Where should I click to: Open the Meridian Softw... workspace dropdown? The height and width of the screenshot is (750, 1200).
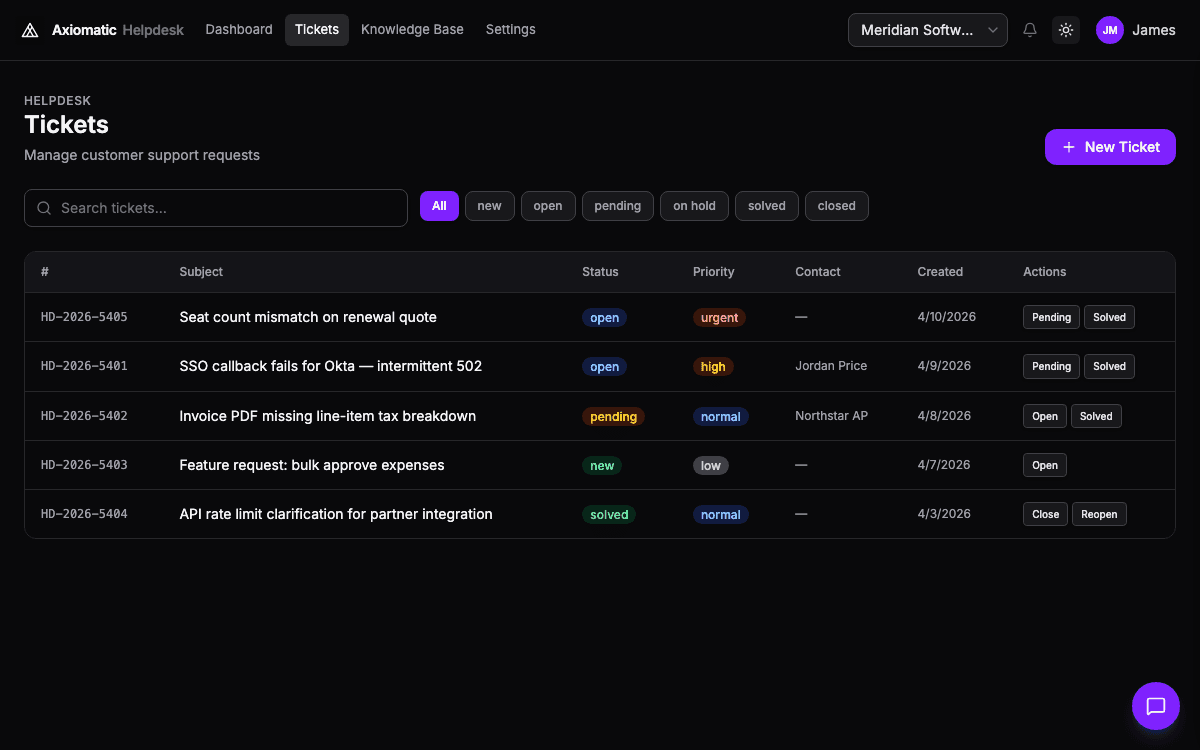point(927,30)
